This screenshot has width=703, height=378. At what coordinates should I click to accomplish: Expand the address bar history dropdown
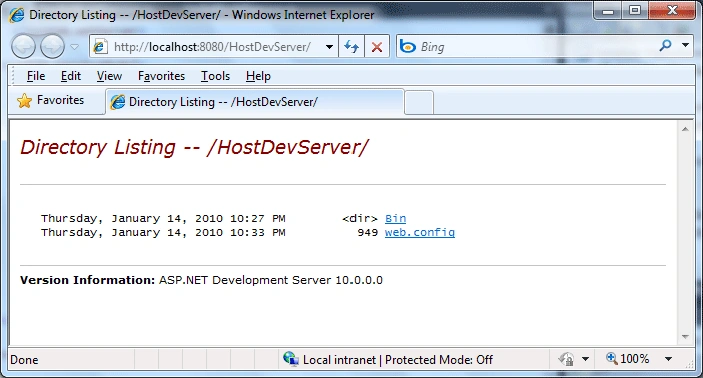329,47
